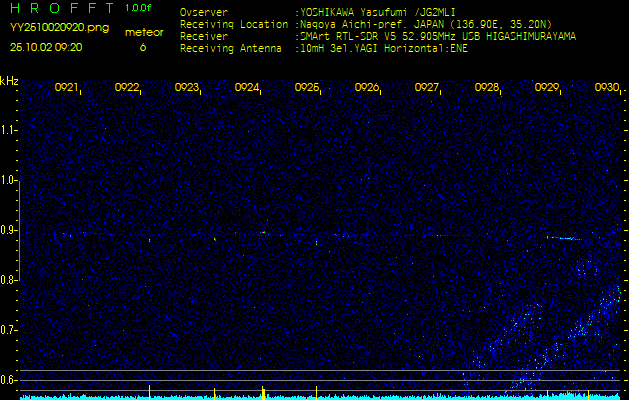629x400 pixels.
Task: Click the kHz axis unit label
Action: coord(9,81)
